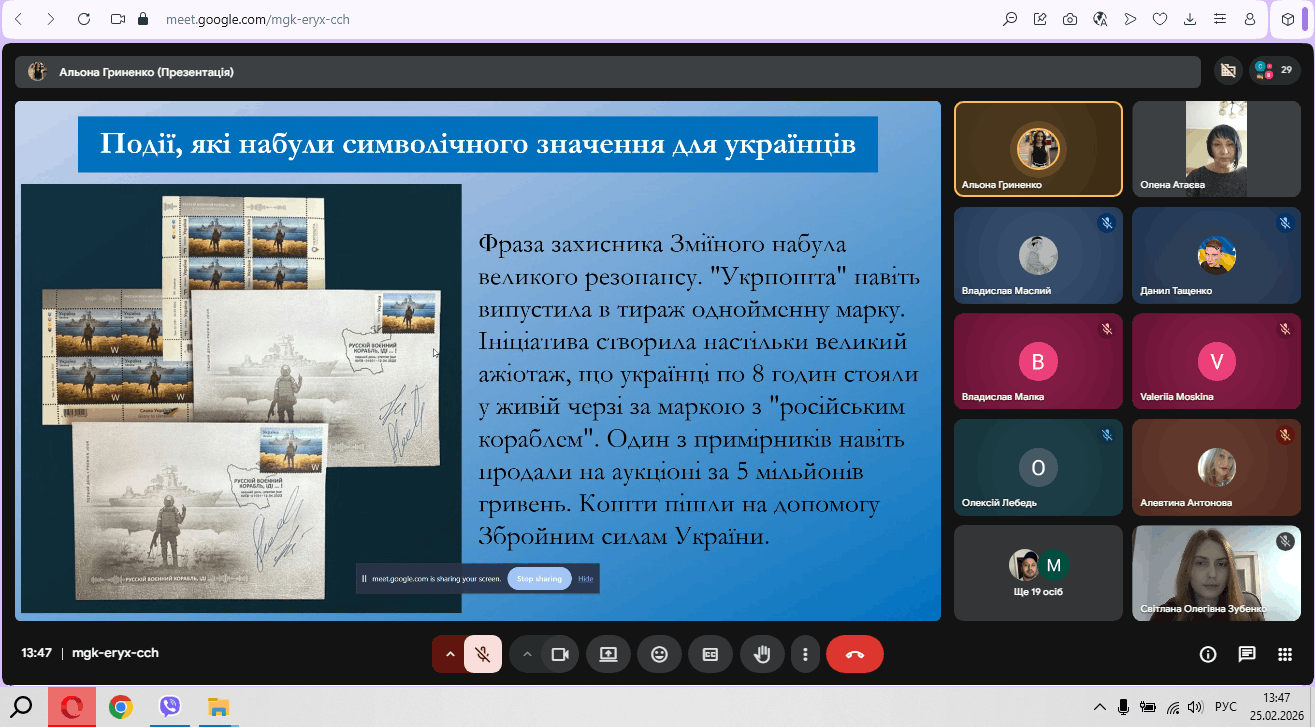Viewport: 1315px width, 727px height.
Task: Click the Hide link on sharing bar
Action: [586, 579]
